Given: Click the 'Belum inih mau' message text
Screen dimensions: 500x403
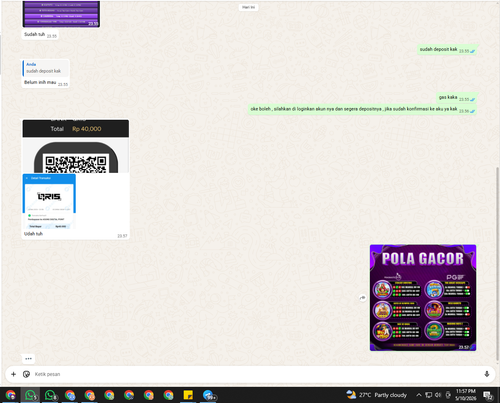Looking at the screenshot, I should [x=40, y=82].
